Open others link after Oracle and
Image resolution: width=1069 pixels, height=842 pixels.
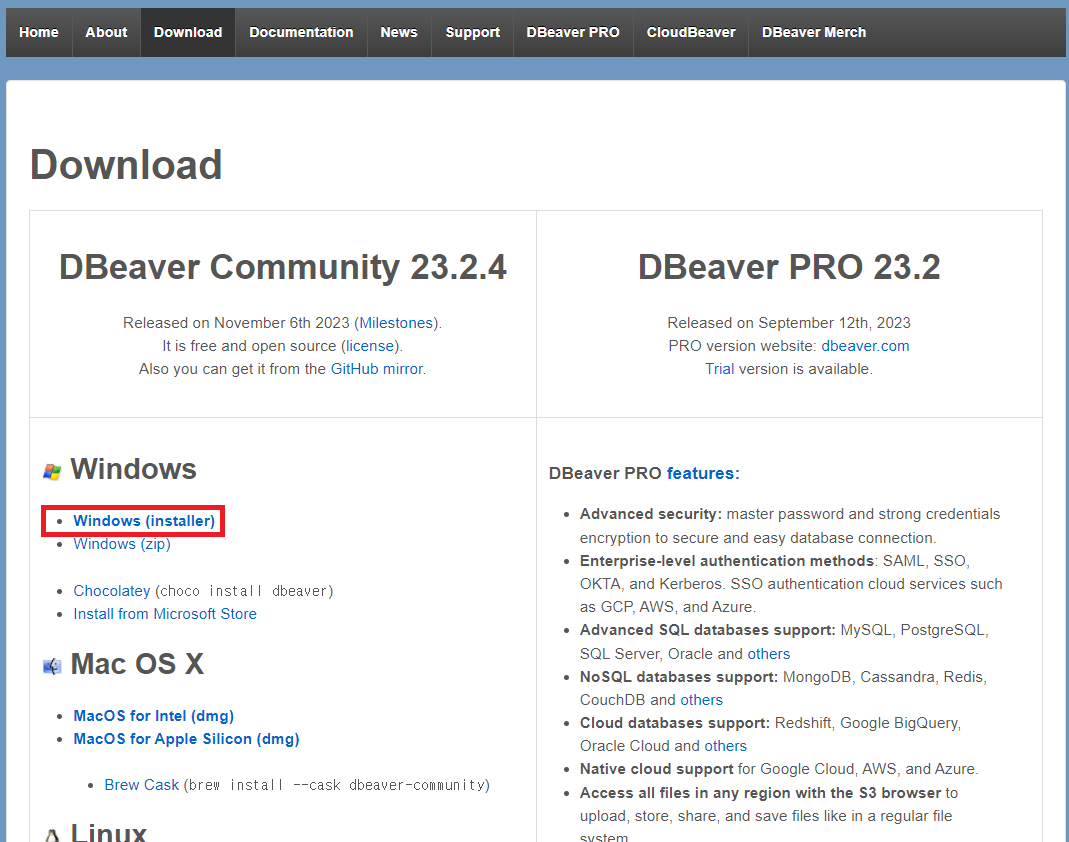coord(769,654)
